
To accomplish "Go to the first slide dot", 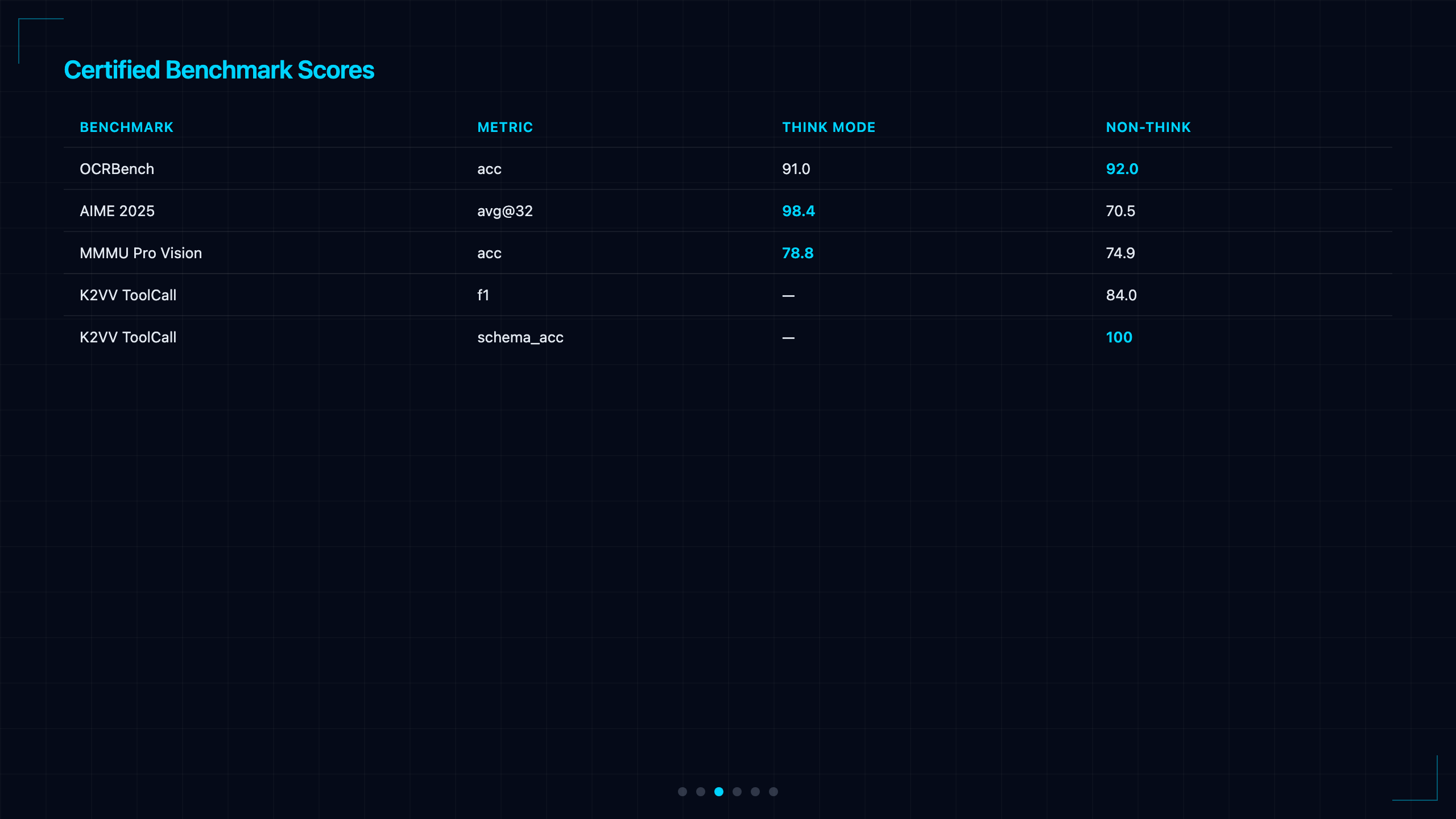I will (x=682, y=792).
